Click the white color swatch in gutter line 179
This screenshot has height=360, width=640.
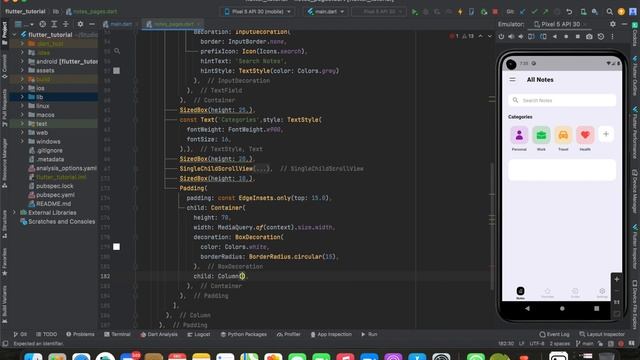116,247
